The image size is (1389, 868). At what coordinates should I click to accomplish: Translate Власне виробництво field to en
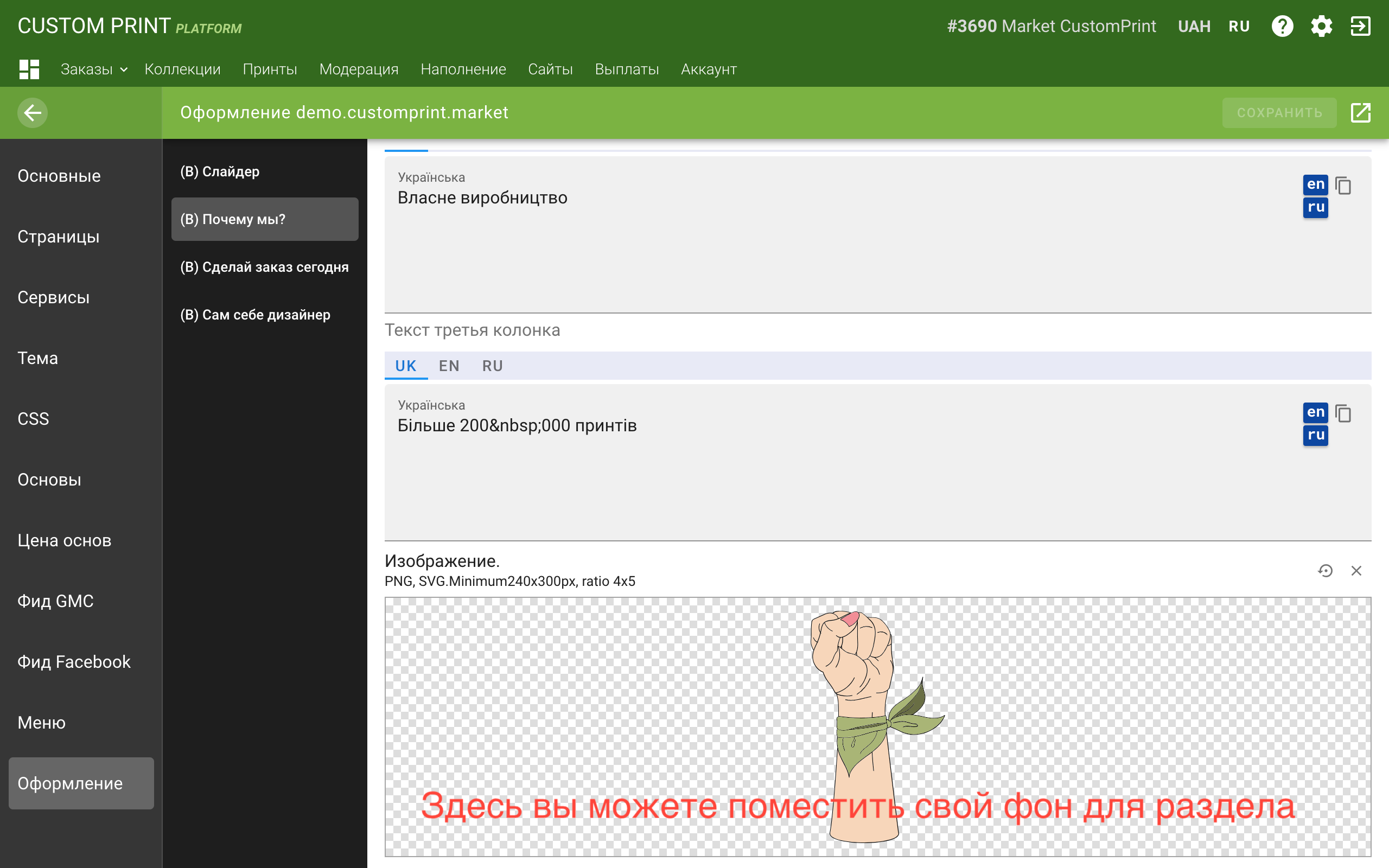coord(1316,184)
